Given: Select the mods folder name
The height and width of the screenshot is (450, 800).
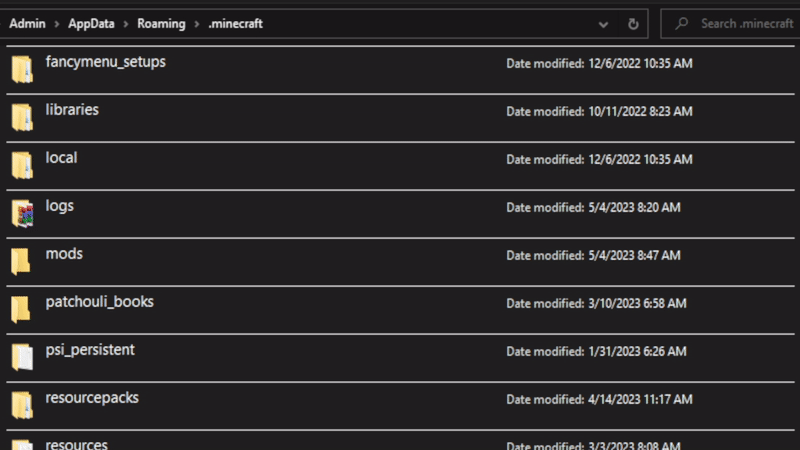Looking at the screenshot, I should (x=64, y=254).
